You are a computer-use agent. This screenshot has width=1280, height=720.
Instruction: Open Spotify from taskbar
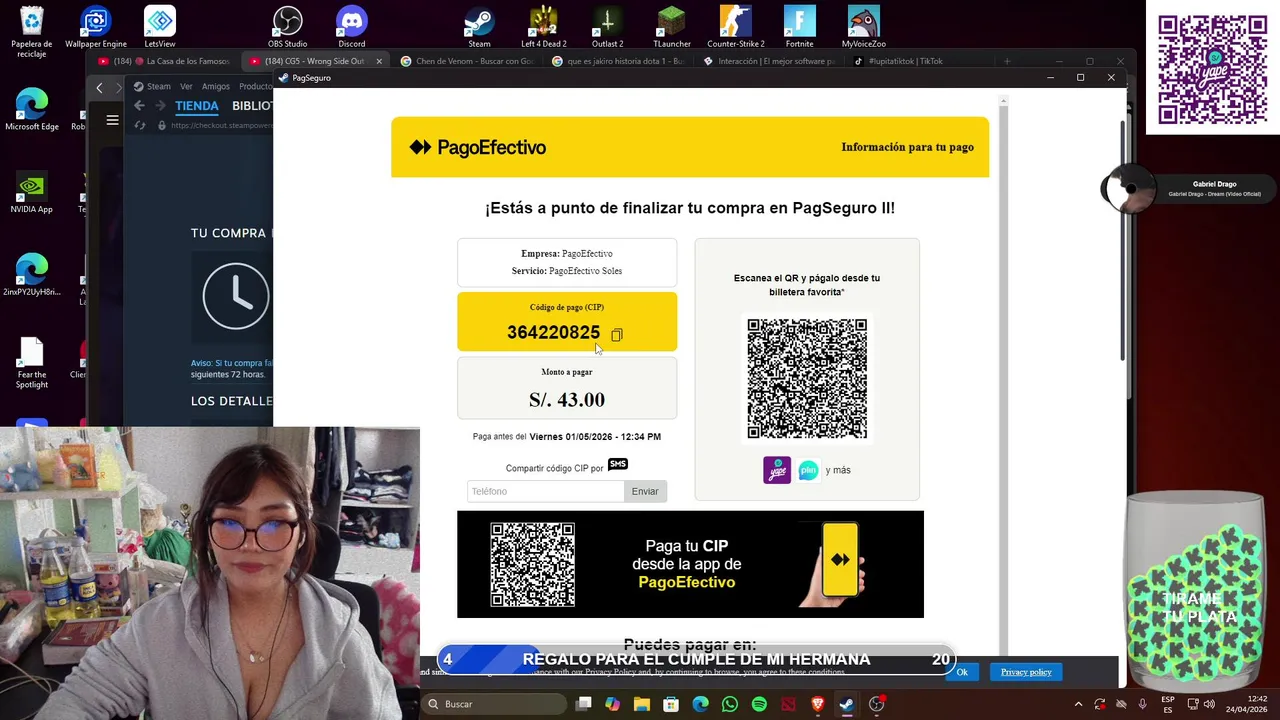(x=759, y=704)
